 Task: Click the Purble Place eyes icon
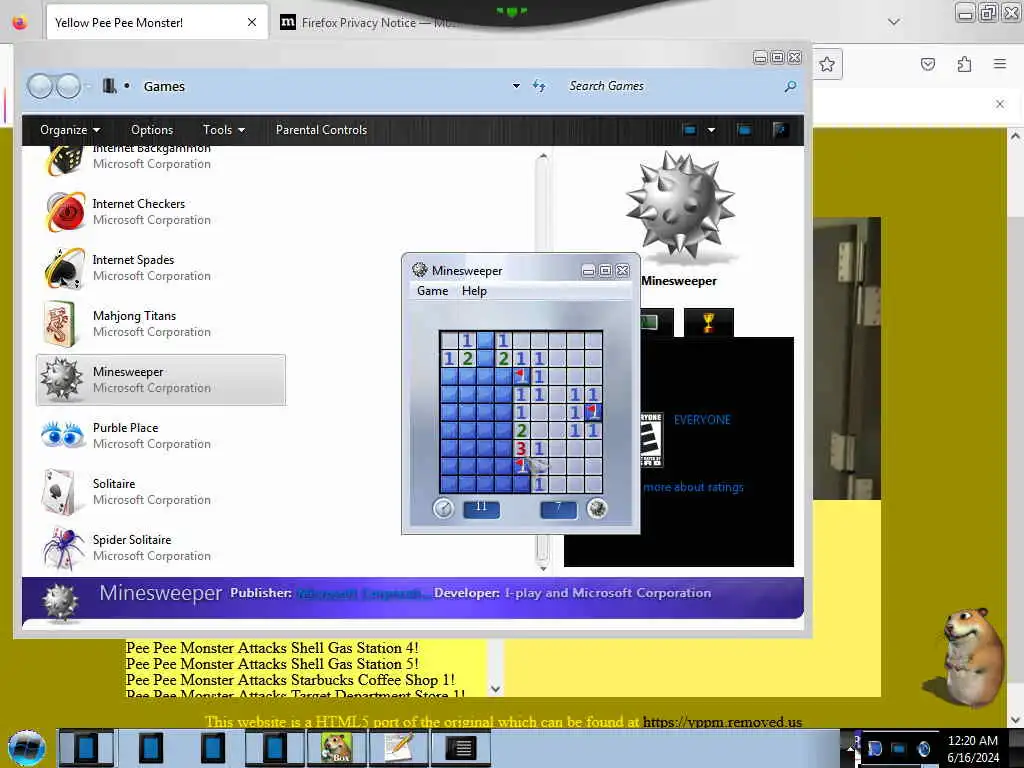point(63,435)
